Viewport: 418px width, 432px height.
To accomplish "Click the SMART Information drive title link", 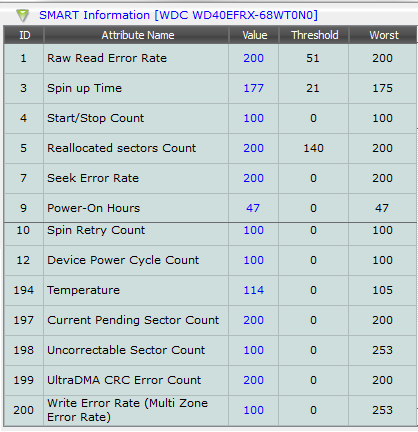I will [x=178, y=15].
